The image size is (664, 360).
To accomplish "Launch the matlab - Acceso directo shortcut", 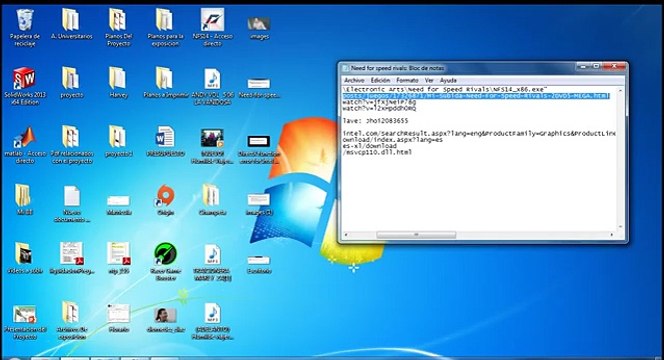I will pyautogui.click(x=25, y=145).
